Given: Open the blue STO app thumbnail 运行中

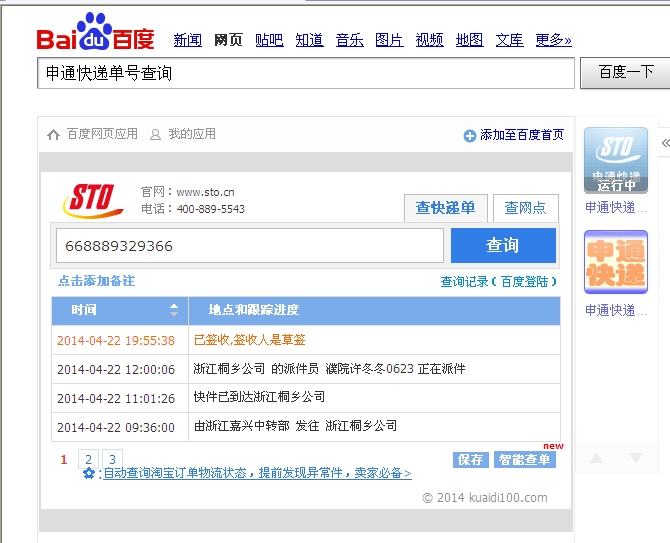Looking at the screenshot, I should pyautogui.click(x=616, y=161).
